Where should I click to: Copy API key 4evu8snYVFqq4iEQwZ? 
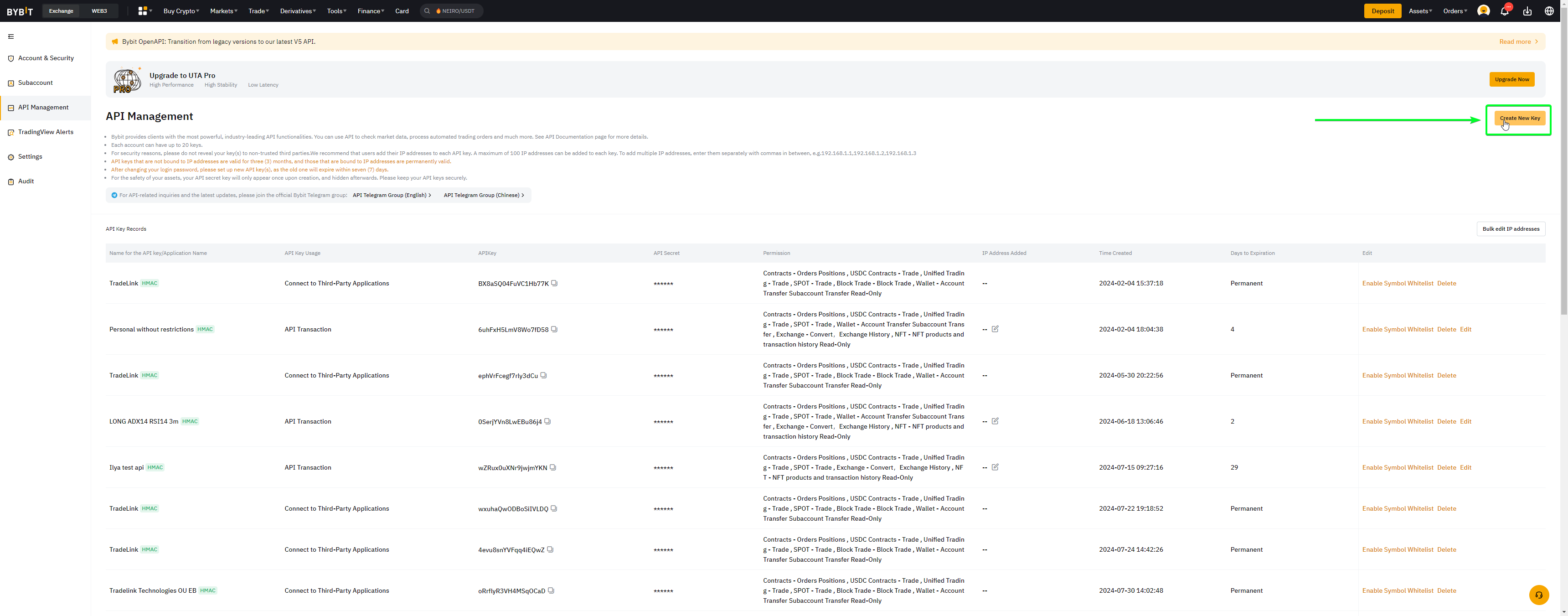point(550,549)
